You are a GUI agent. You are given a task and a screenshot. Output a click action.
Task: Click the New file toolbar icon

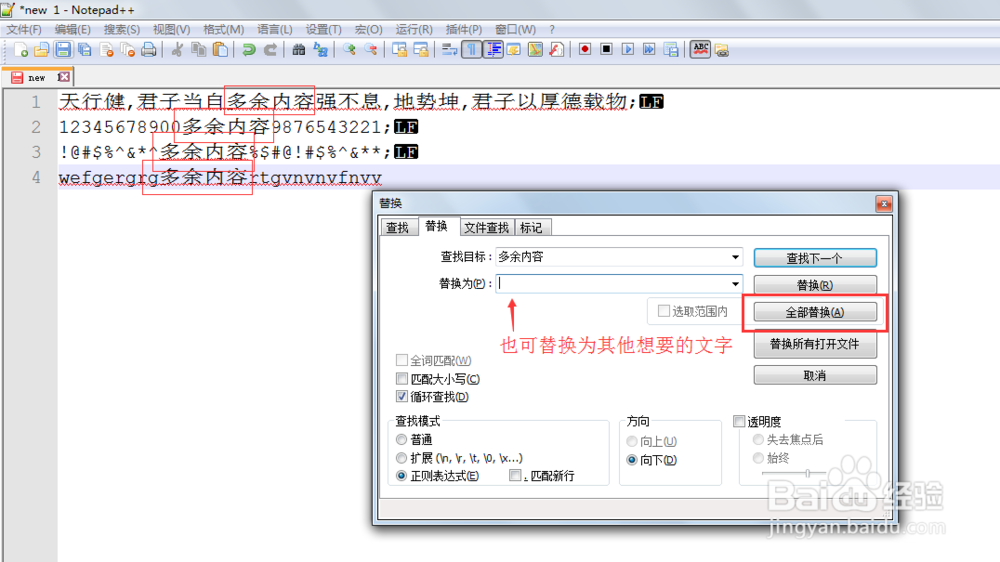(x=20, y=50)
